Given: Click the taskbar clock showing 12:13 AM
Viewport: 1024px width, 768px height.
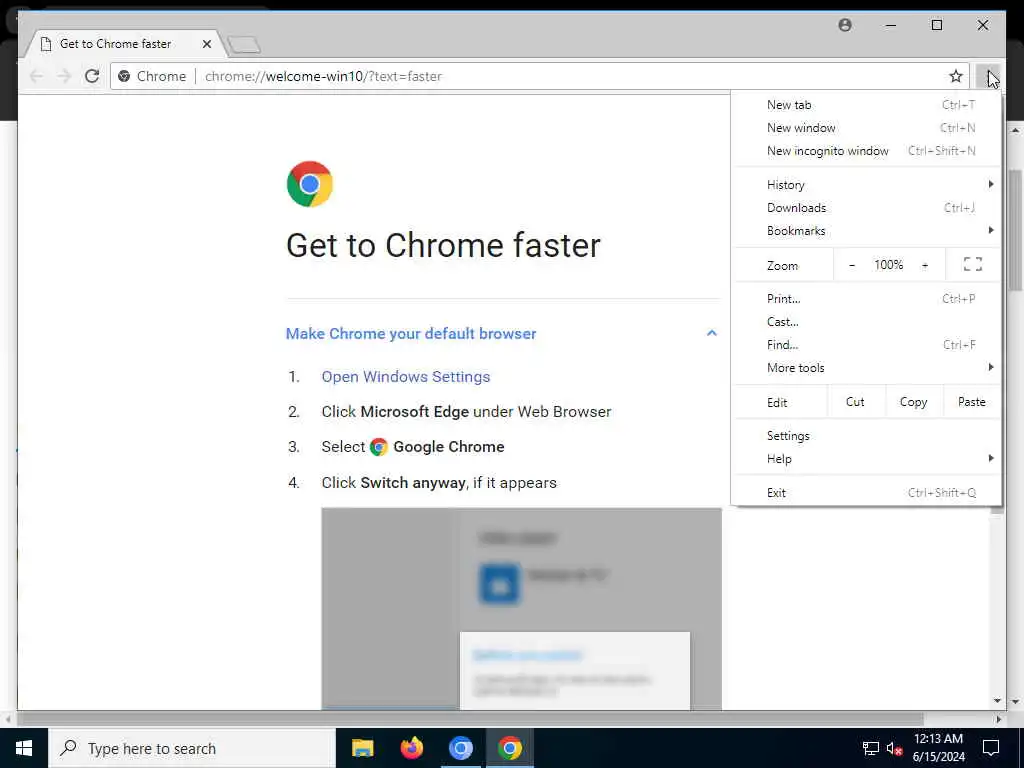Looking at the screenshot, I should [x=938, y=748].
